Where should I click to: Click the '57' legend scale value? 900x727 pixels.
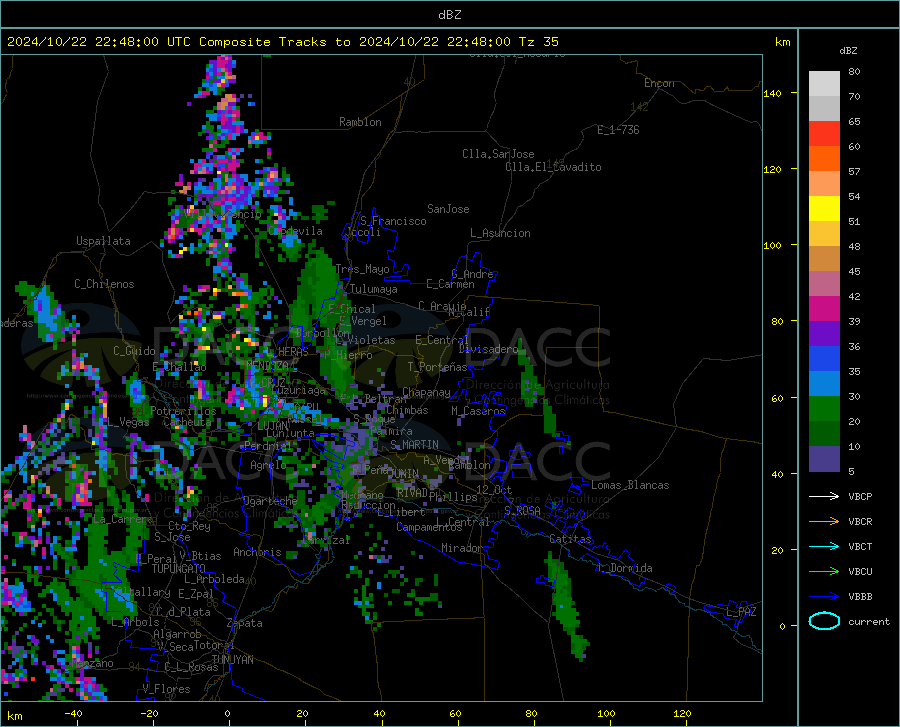point(854,172)
